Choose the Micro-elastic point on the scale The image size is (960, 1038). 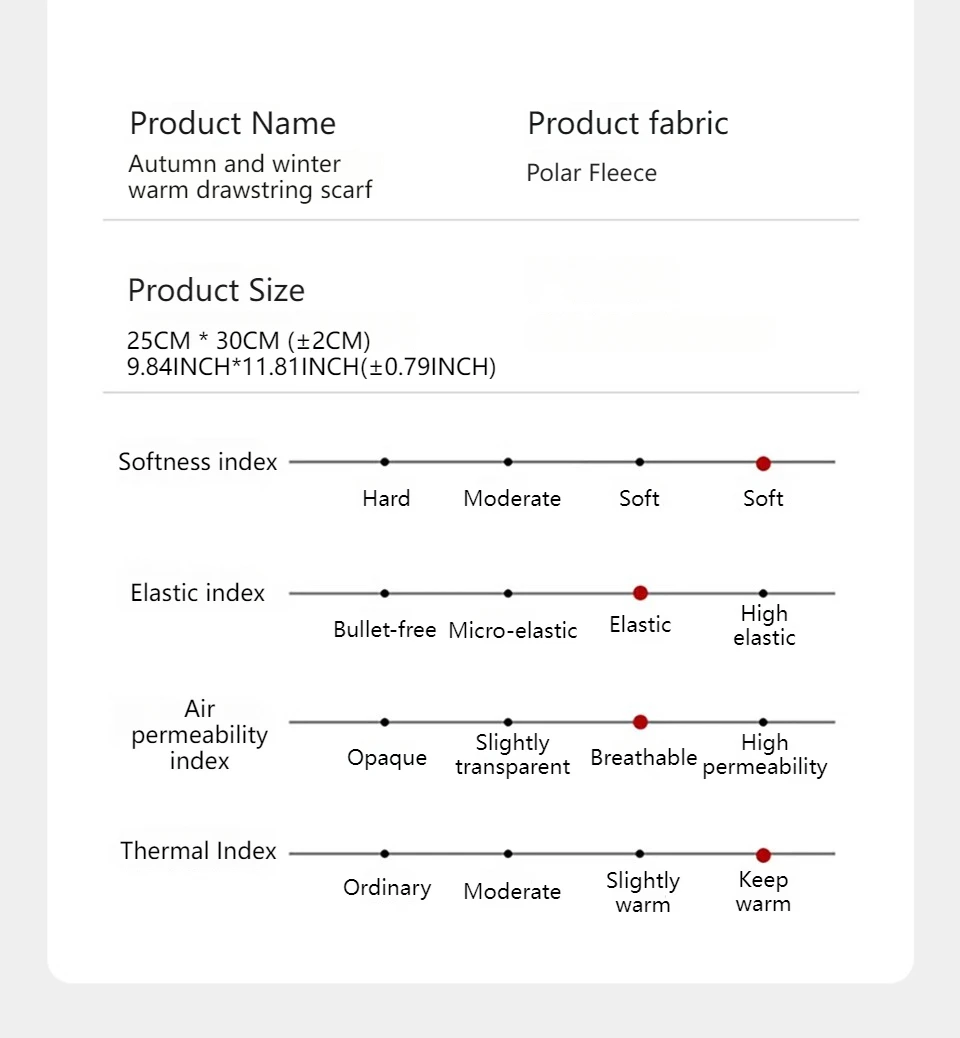(508, 593)
